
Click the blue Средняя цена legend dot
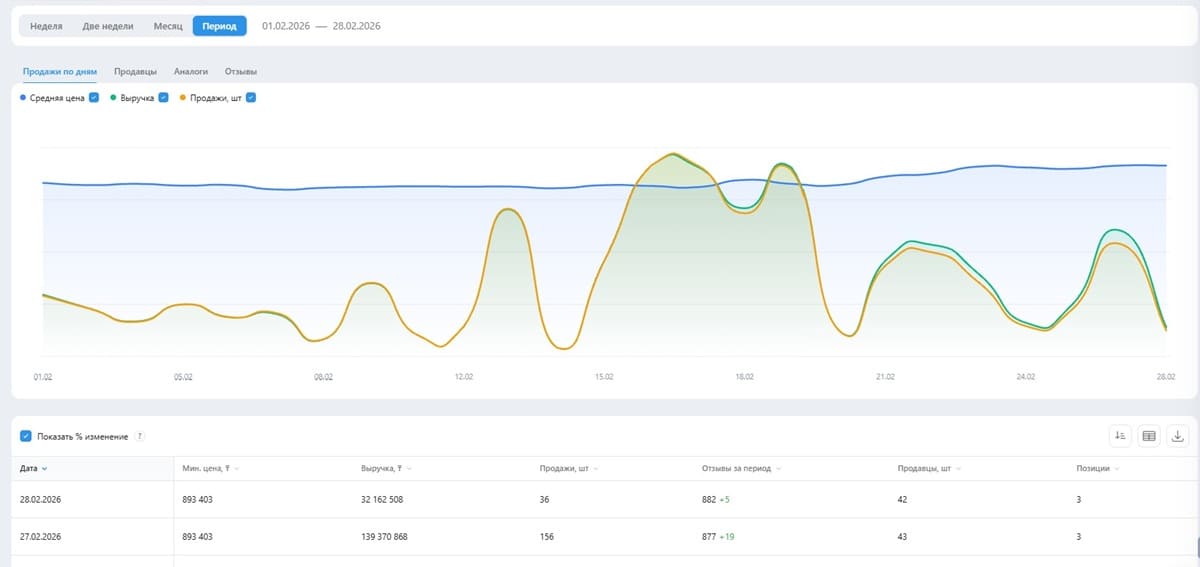click(x=23, y=98)
